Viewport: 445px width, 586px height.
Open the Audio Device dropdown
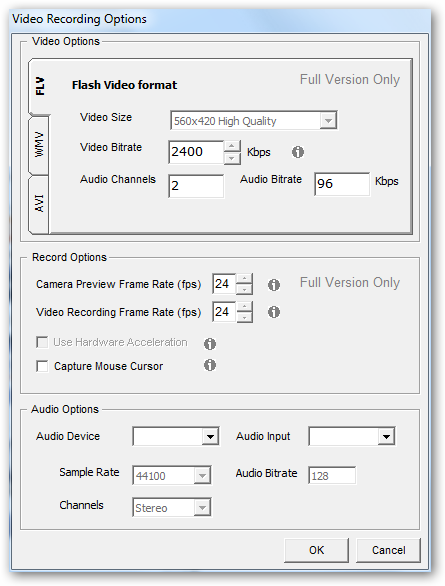click(176, 436)
